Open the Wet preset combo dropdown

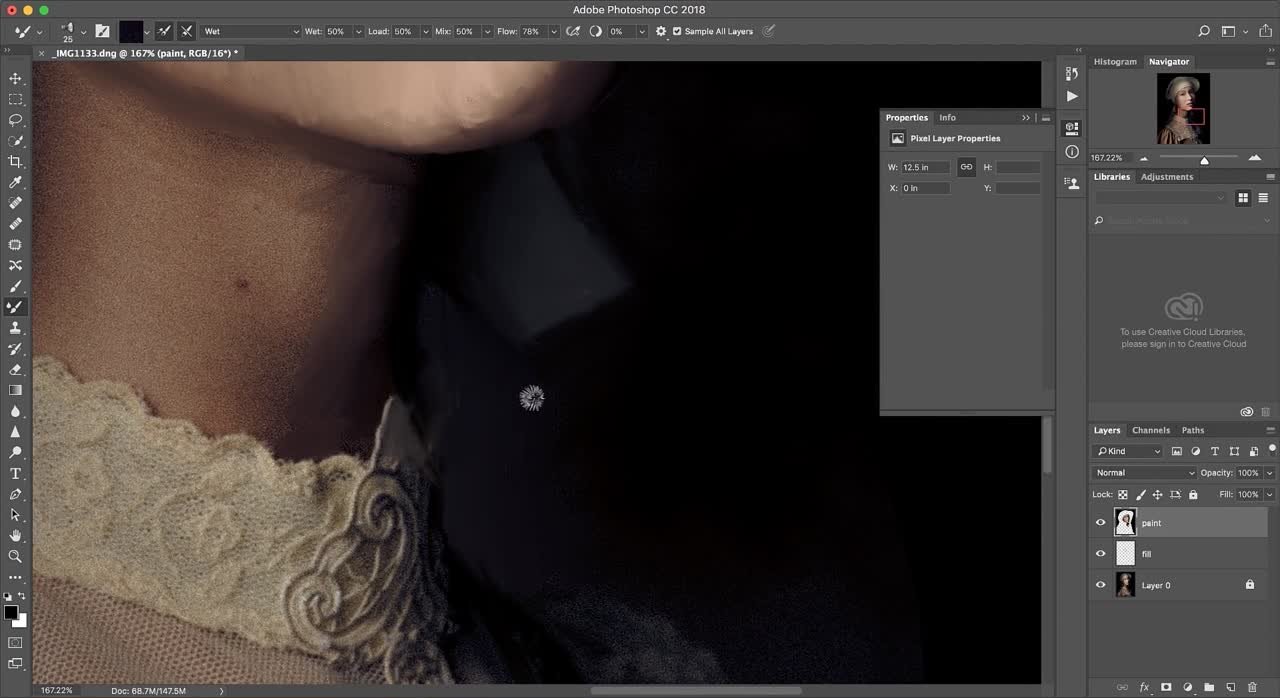point(251,32)
